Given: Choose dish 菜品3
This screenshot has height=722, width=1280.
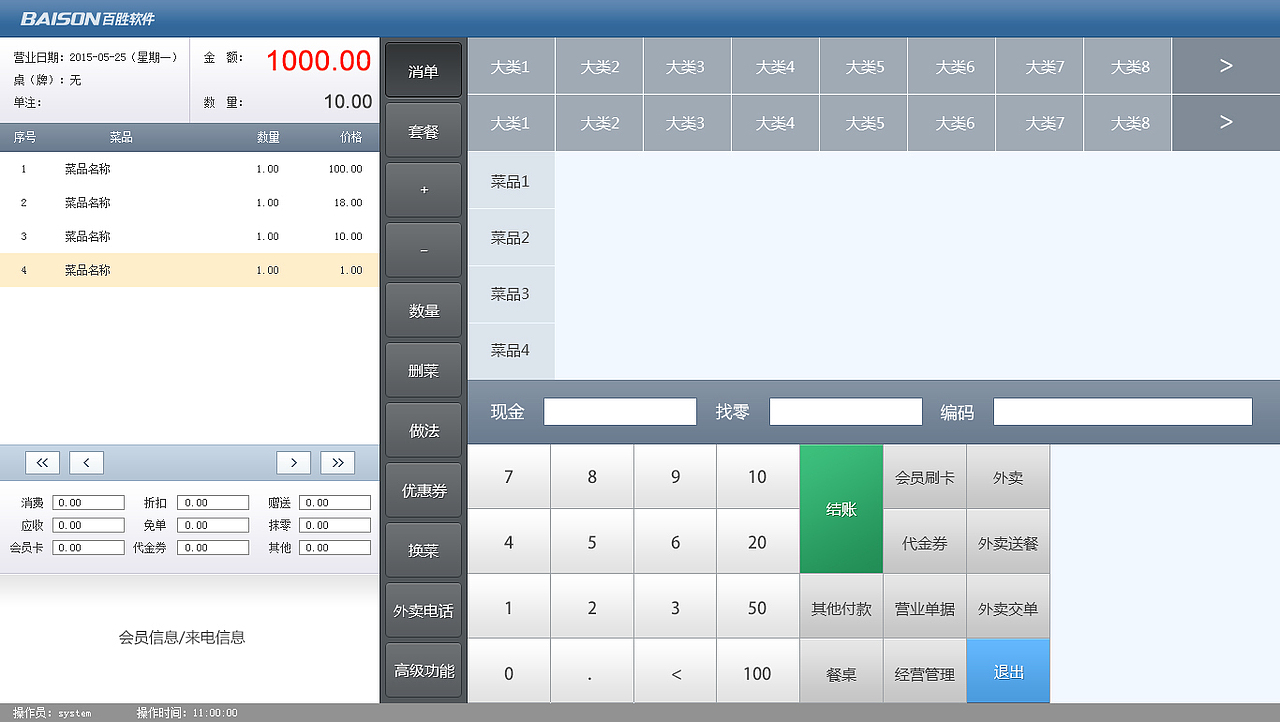Looking at the screenshot, I should click(x=511, y=294).
